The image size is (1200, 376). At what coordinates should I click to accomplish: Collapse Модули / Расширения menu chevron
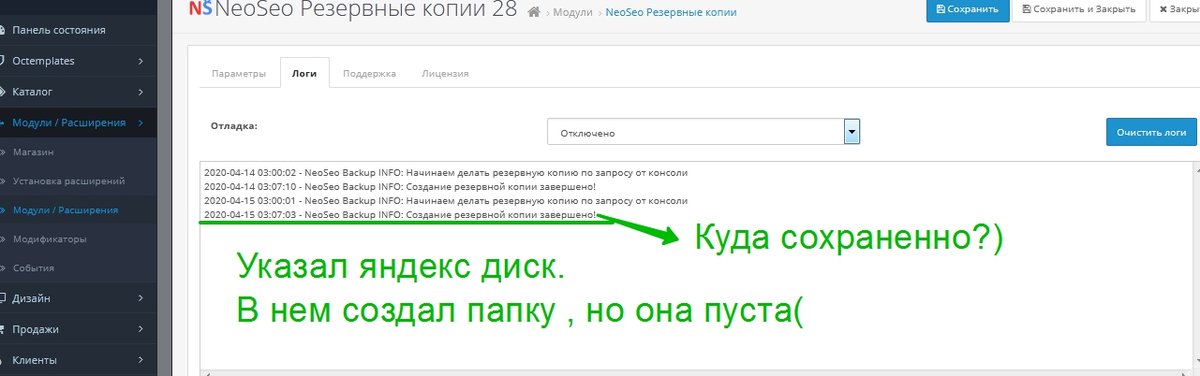(141, 123)
